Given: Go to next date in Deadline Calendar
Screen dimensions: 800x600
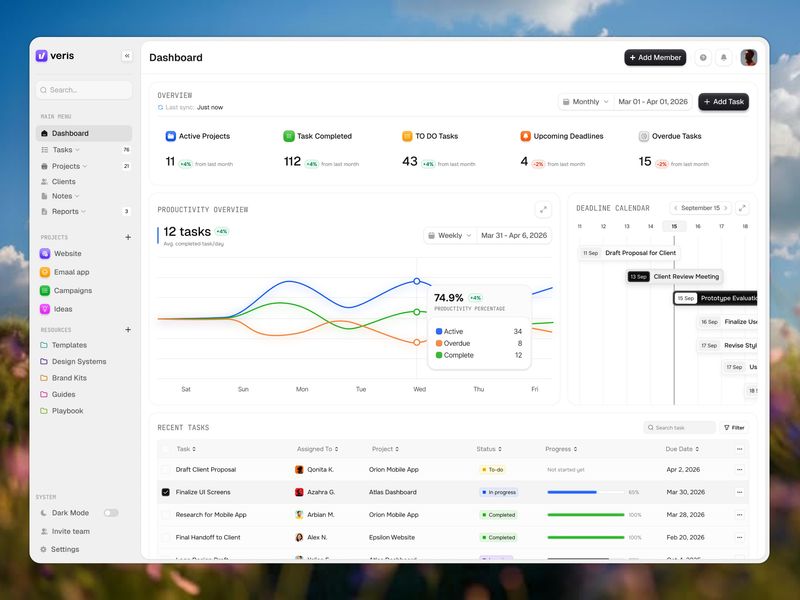Looking at the screenshot, I should 726,208.
